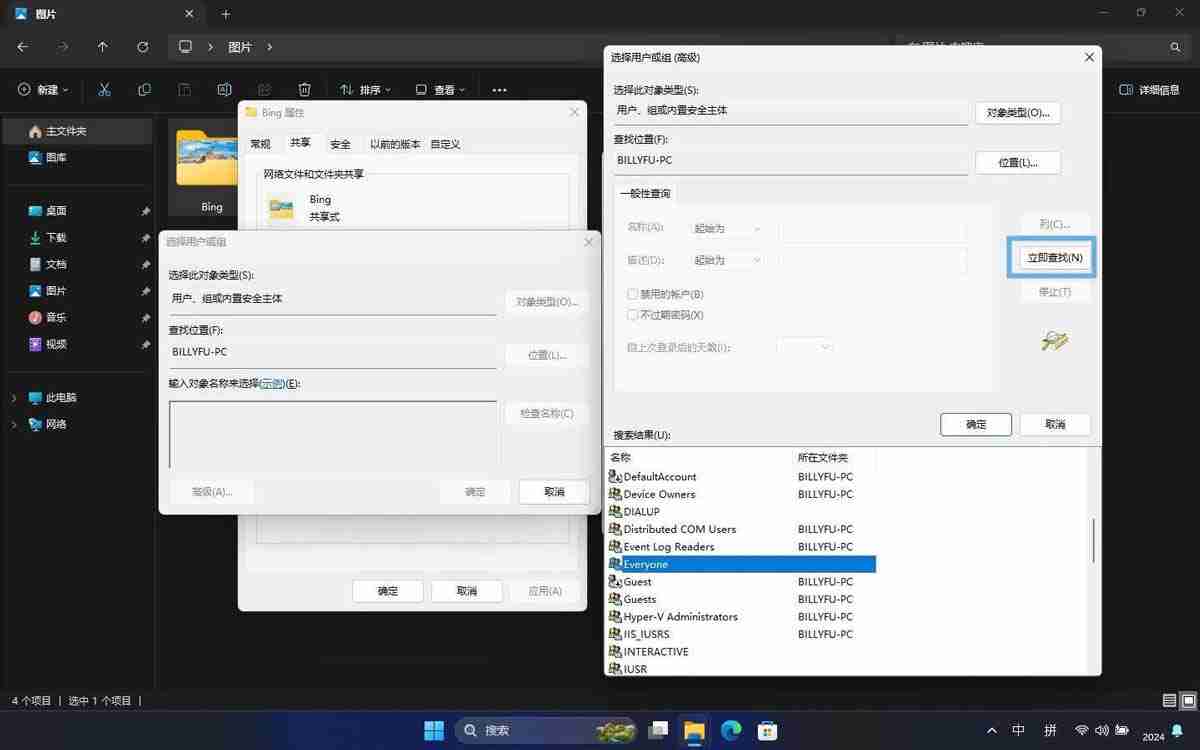Switch to the 安全 tab
Image resolution: width=1200 pixels, height=750 pixels.
(340, 143)
